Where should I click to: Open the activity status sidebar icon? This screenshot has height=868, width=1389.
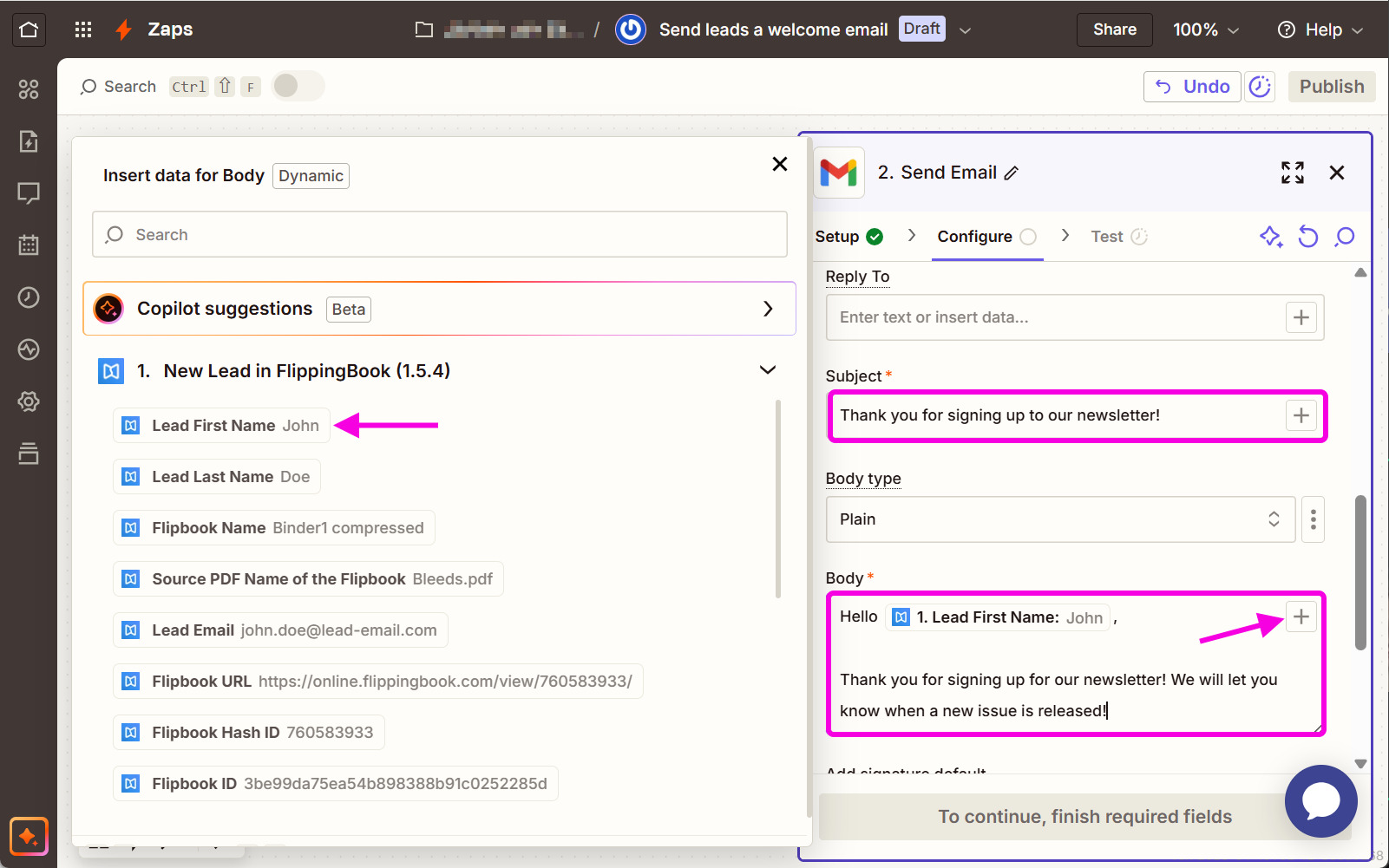[29, 349]
